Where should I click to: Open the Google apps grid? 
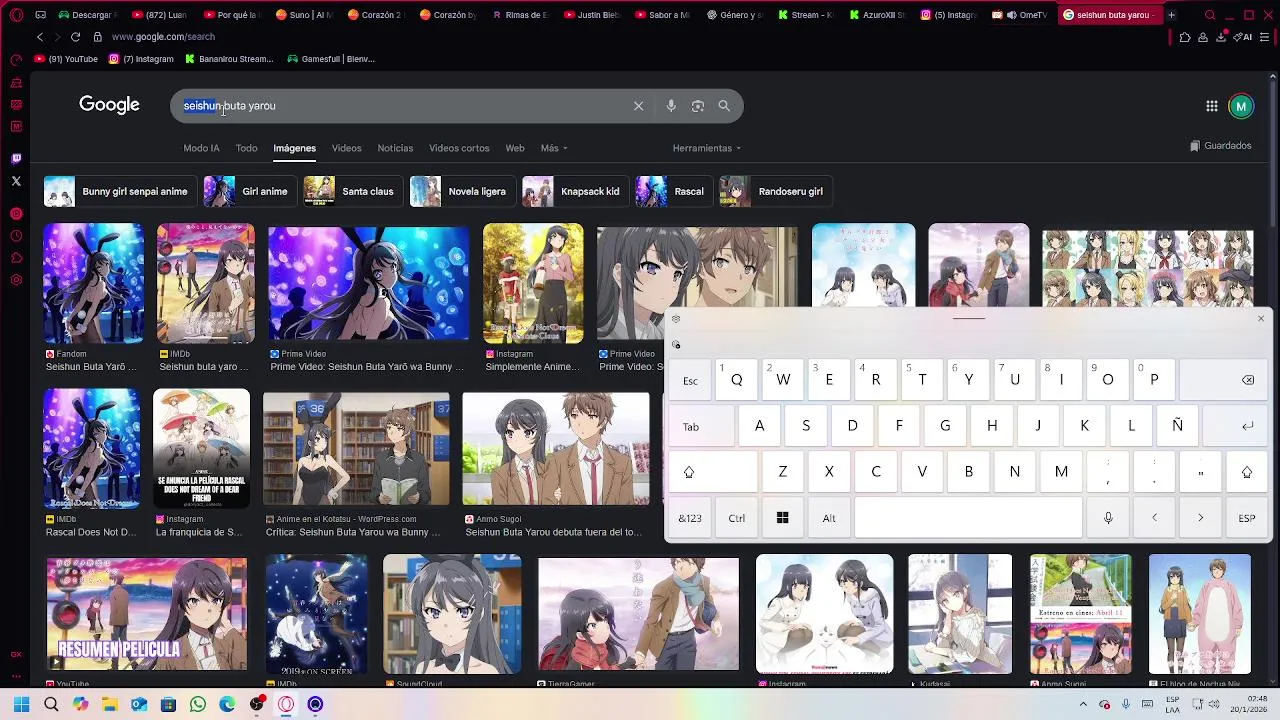point(1211,106)
